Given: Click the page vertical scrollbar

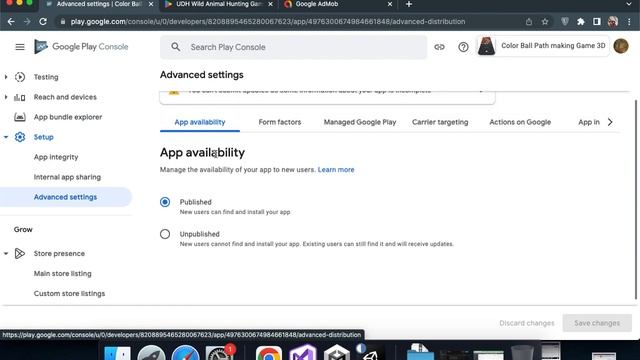Looking at the screenshot, I should (x=636, y=200).
